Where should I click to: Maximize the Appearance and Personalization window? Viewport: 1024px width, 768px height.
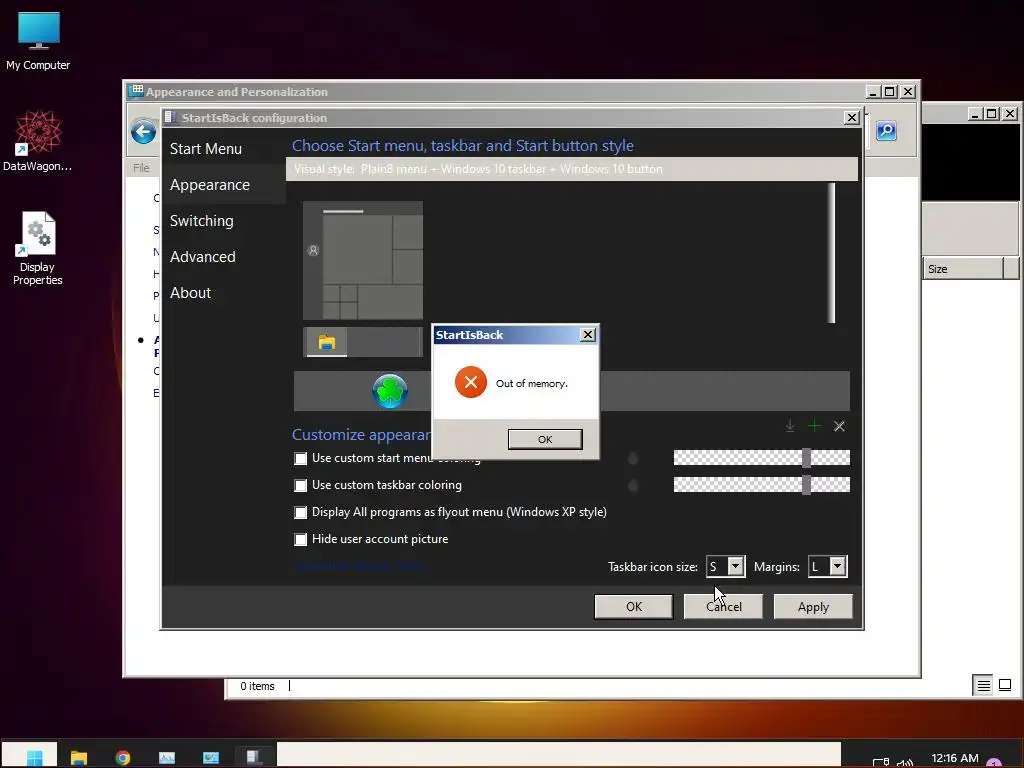point(889,91)
